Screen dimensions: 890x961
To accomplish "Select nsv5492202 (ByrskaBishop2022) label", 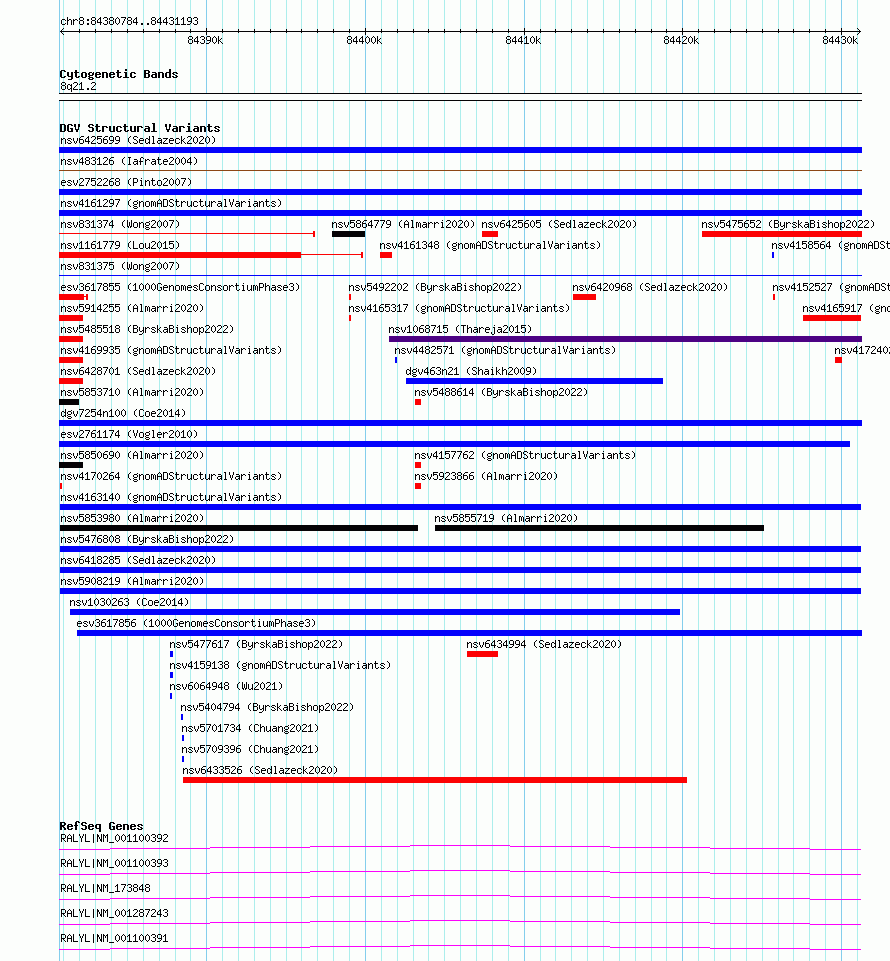I will [x=435, y=287].
